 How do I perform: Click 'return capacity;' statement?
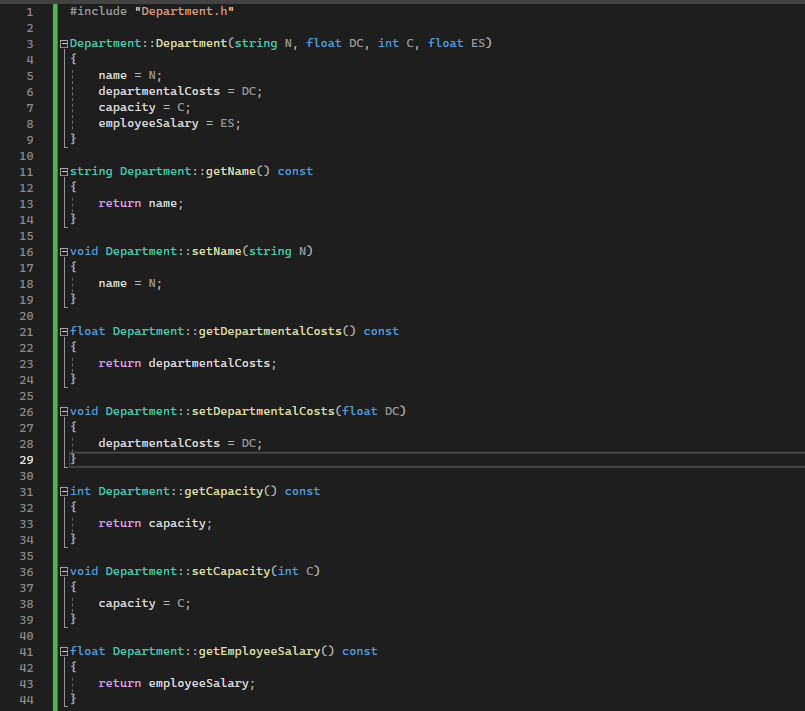[x=155, y=524]
